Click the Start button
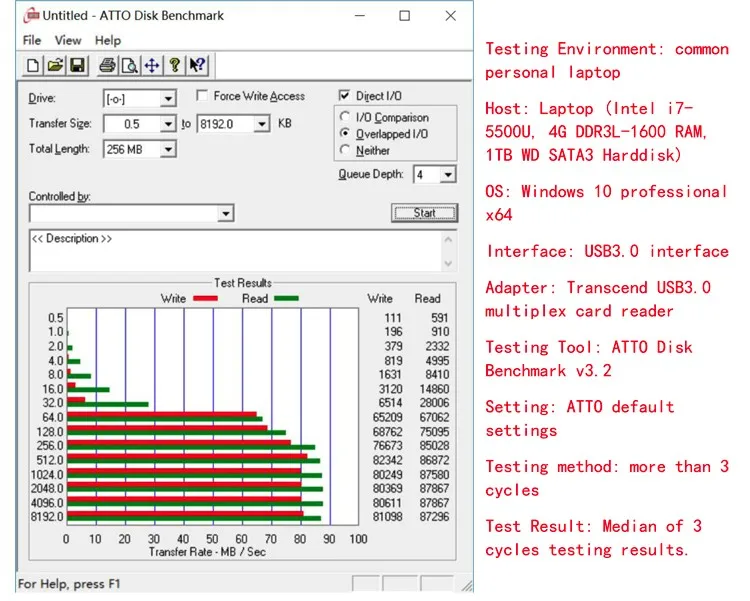Viewport: 750px width, 601px height. (x=424, y=213)
